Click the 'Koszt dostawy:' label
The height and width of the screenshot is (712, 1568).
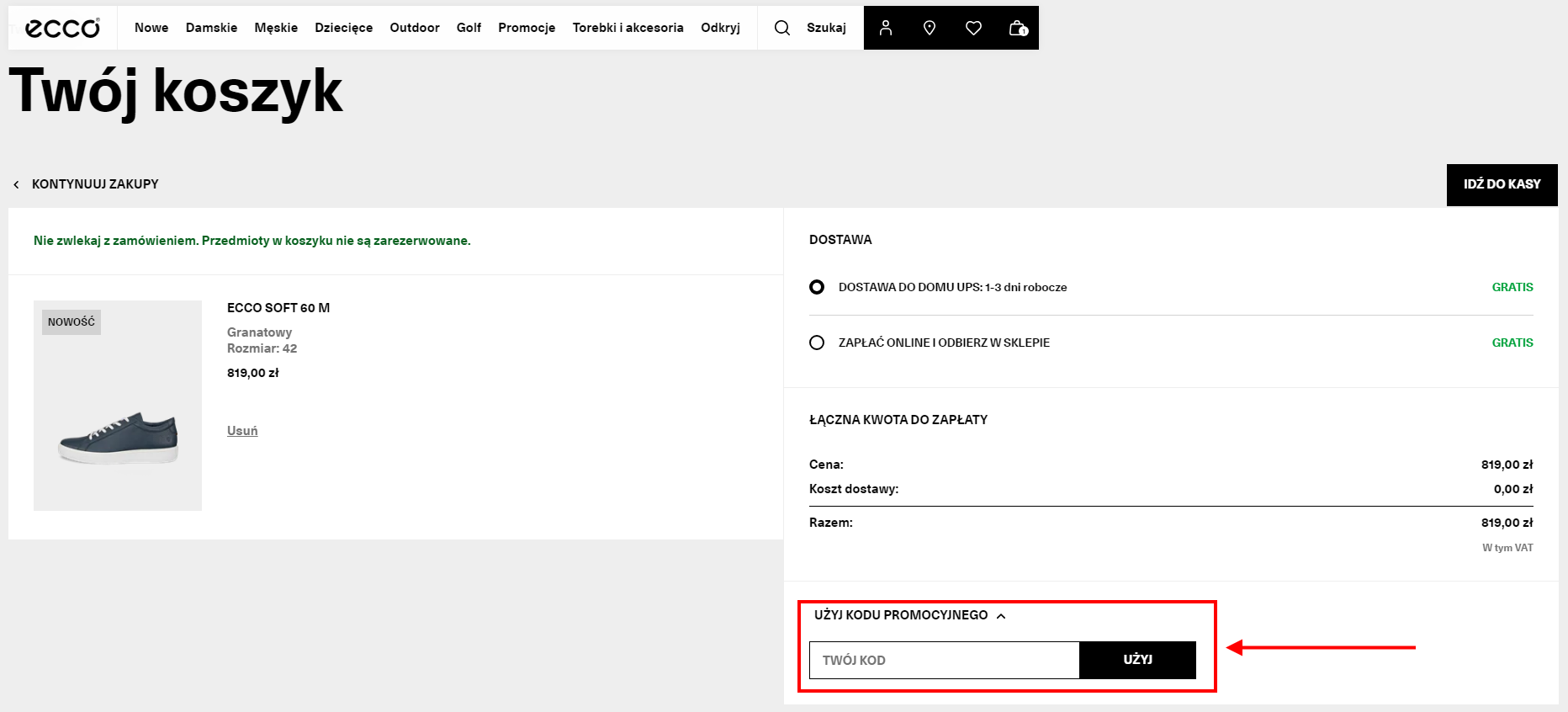click(x=854, y=489)
